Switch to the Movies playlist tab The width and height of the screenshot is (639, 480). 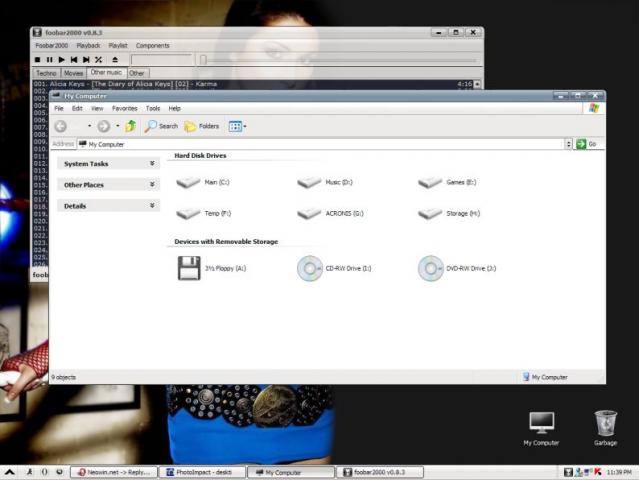click(73, 73)
